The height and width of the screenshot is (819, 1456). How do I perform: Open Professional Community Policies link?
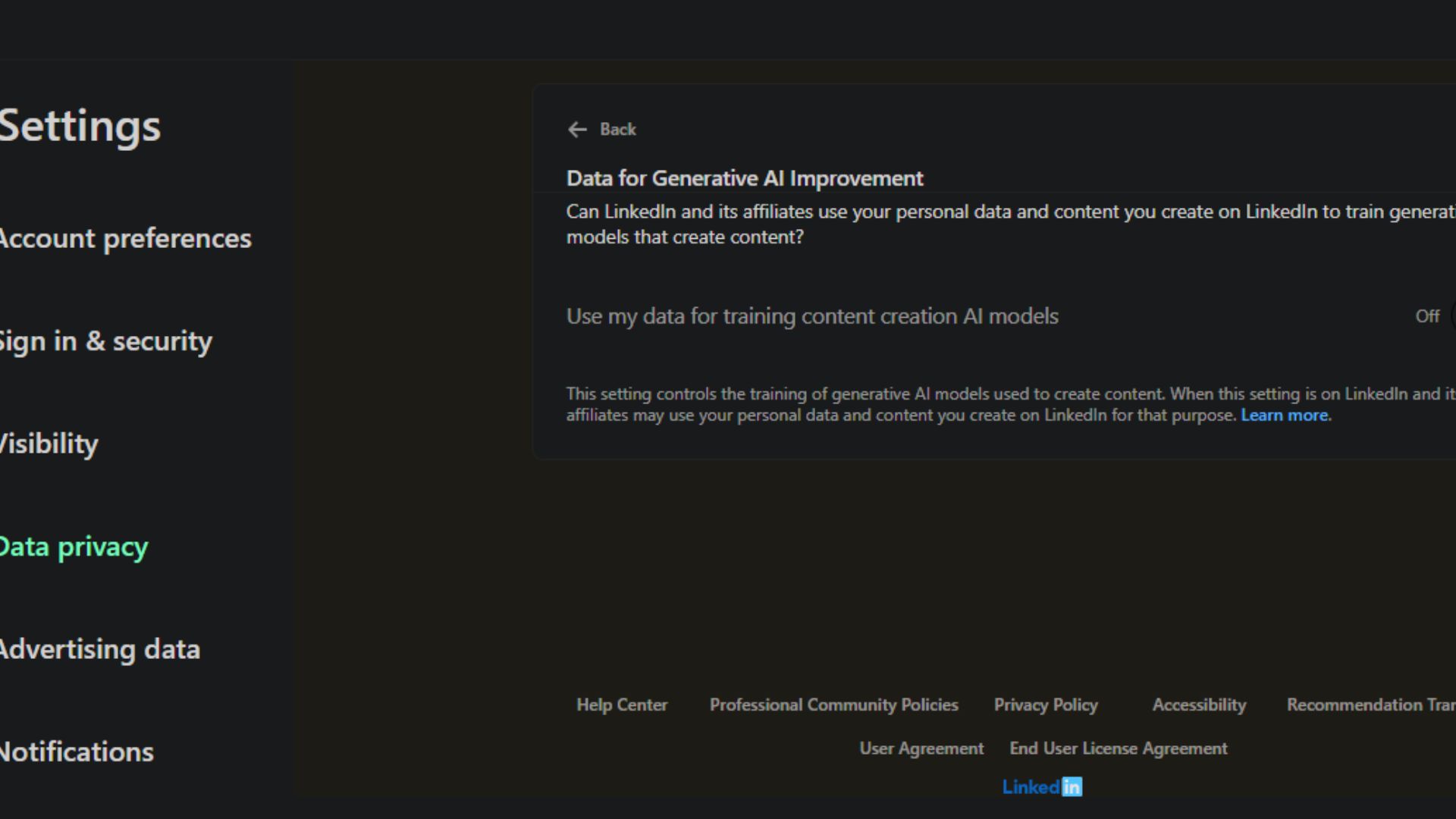[x=833, y=705]
